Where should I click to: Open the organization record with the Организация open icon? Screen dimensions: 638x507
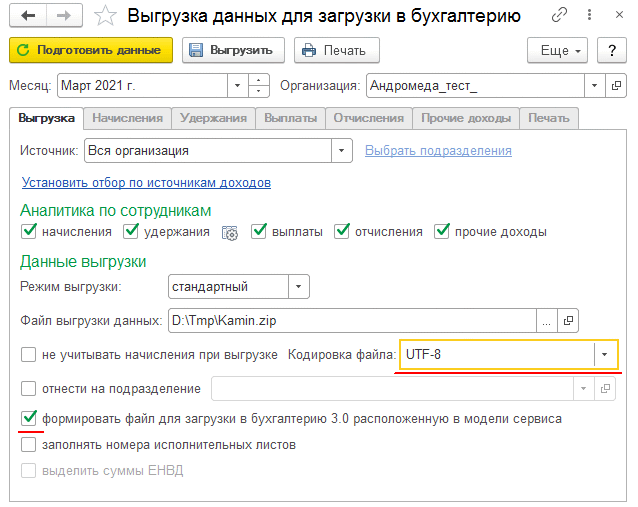tap(616, 85)
